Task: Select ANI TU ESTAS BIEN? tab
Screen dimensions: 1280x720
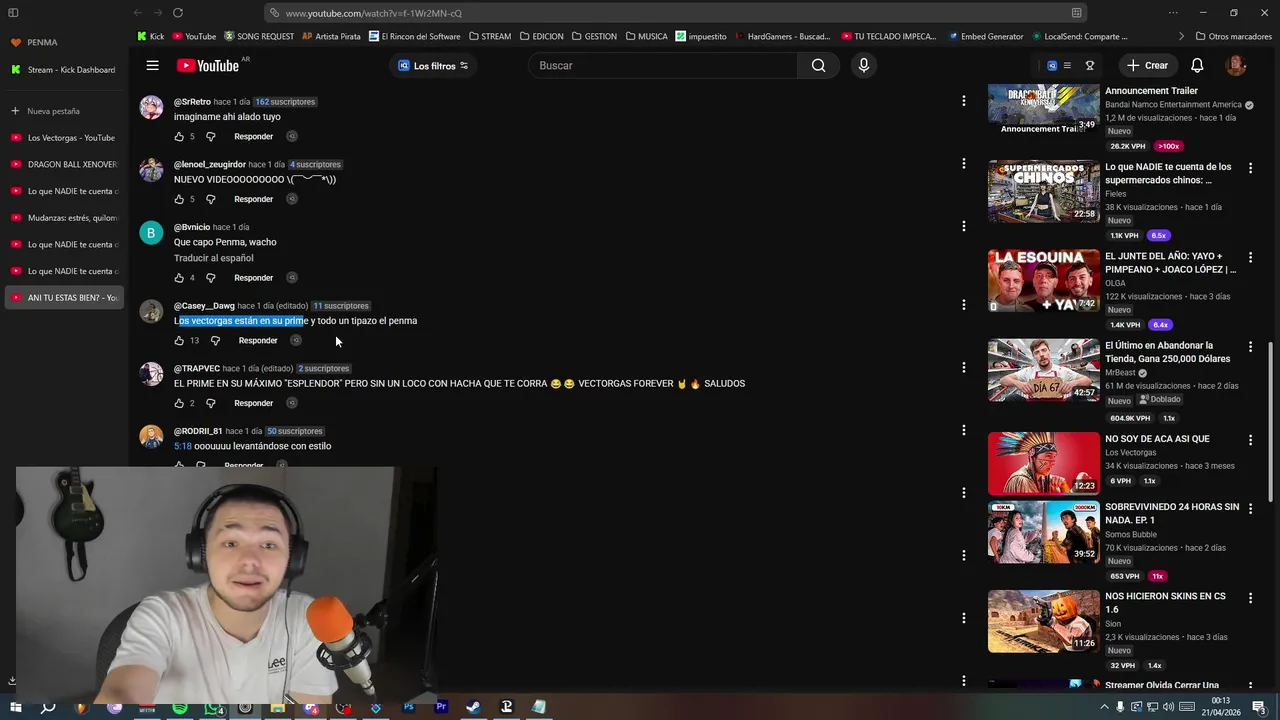Action: click(64, 297)
